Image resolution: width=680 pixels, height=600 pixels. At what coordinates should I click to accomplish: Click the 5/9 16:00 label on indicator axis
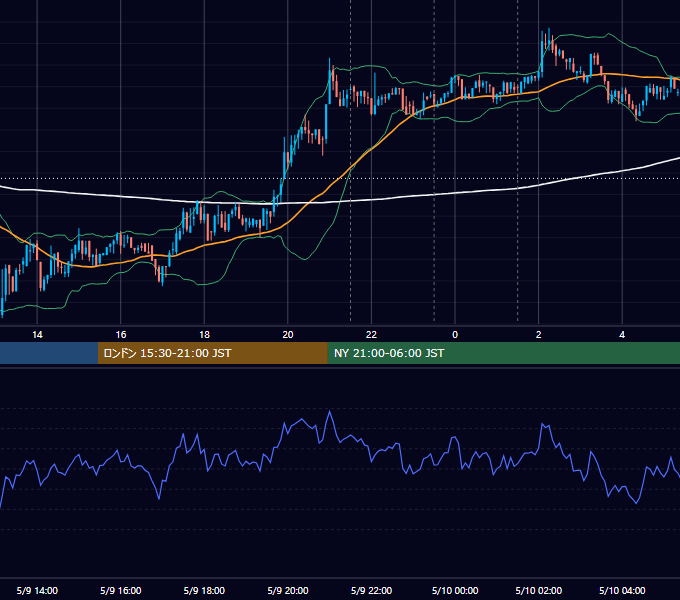pos(121,590)
